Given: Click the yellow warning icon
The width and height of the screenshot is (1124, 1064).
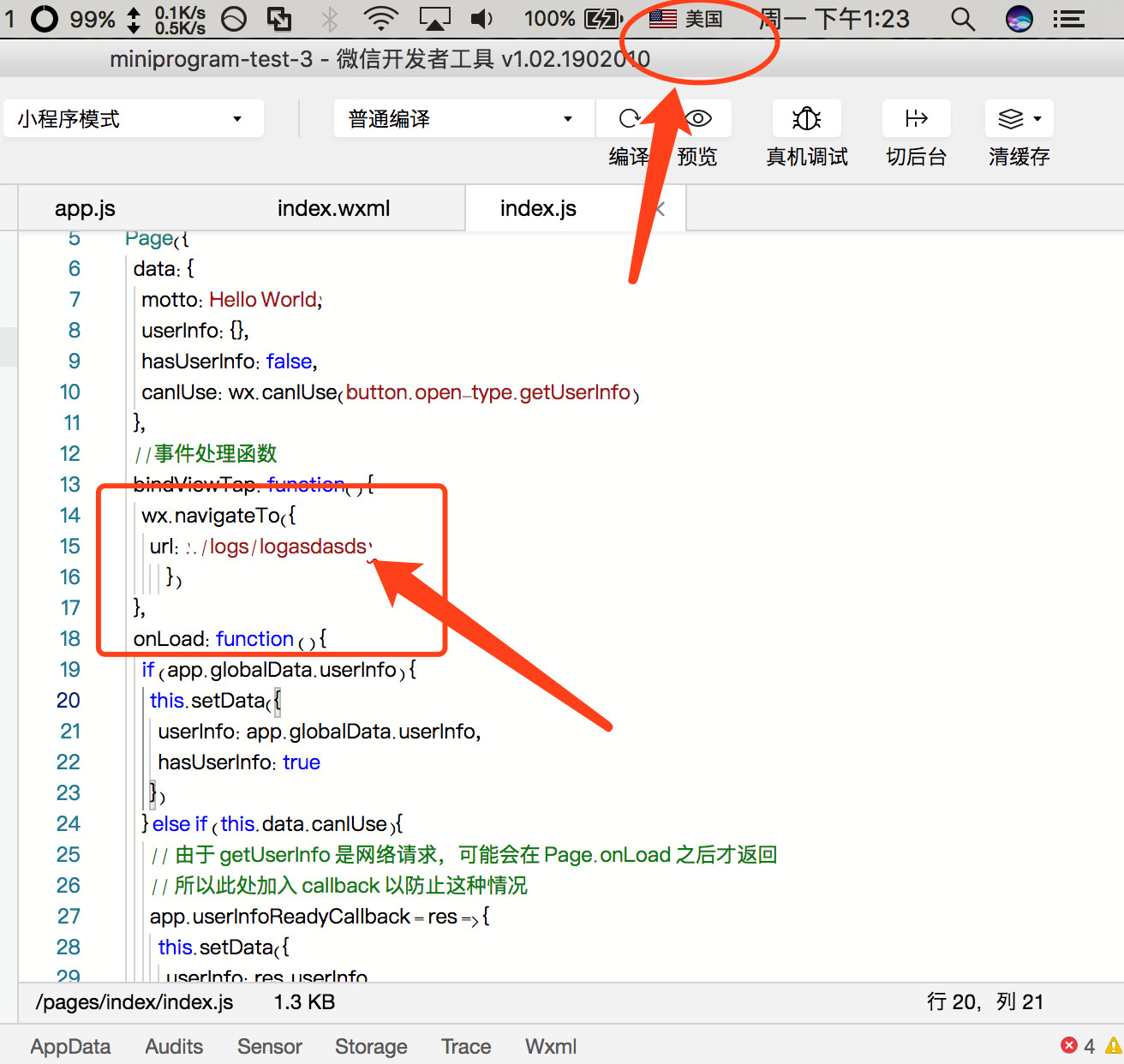Looking at the screenshot, I should click(1115, 1045).
